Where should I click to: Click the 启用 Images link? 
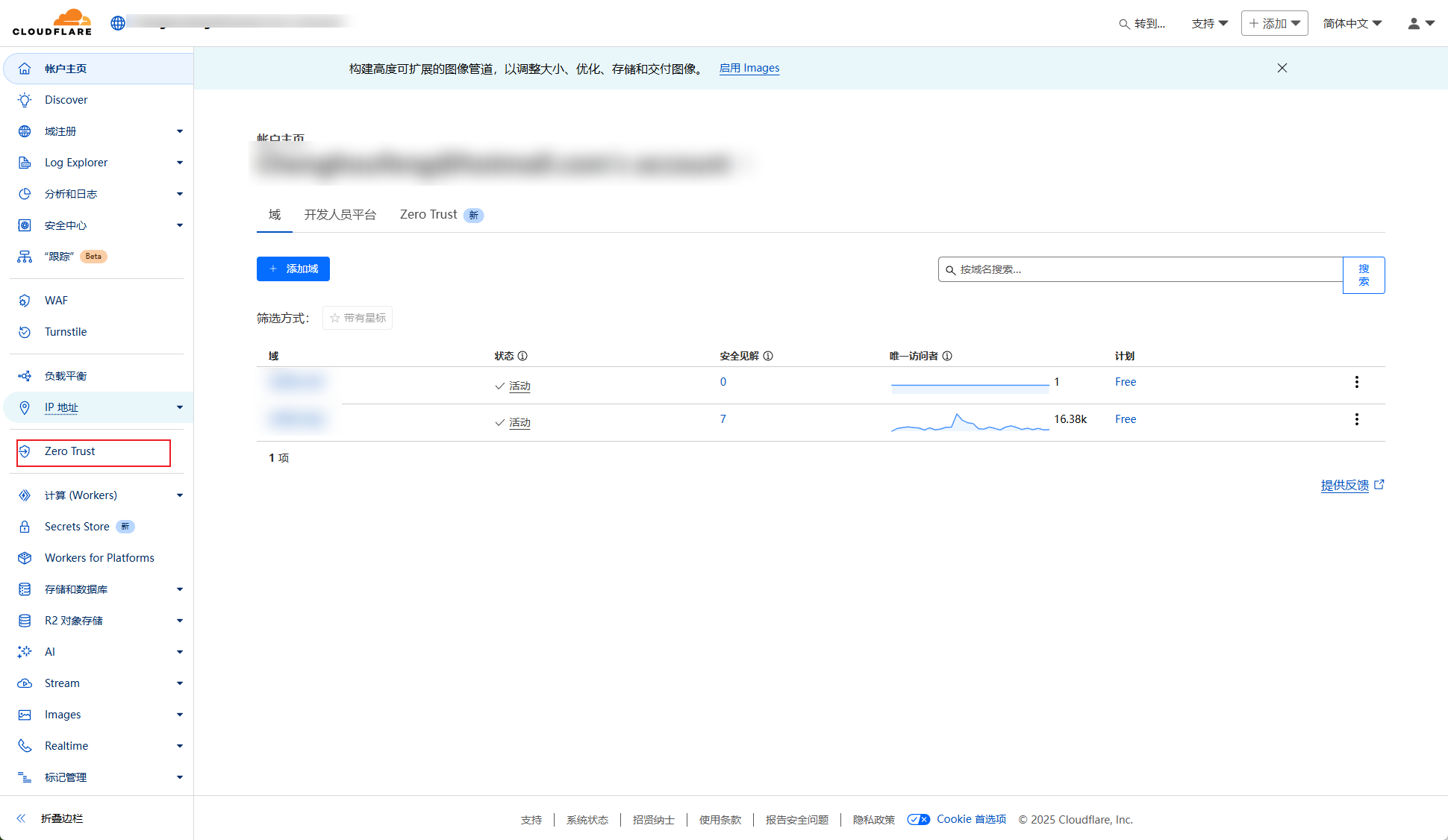point(749,68)
